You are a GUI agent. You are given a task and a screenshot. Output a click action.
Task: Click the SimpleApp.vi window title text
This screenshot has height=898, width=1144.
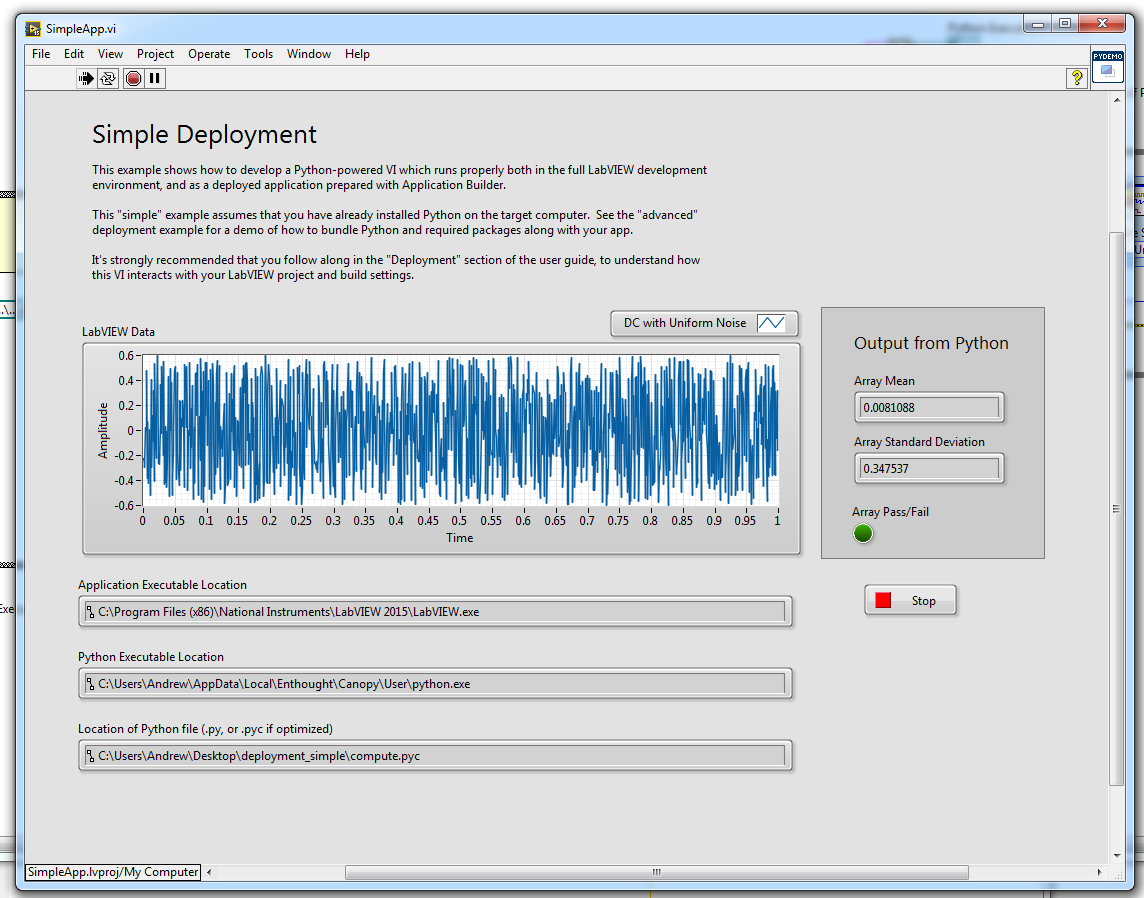click(81, 29)
